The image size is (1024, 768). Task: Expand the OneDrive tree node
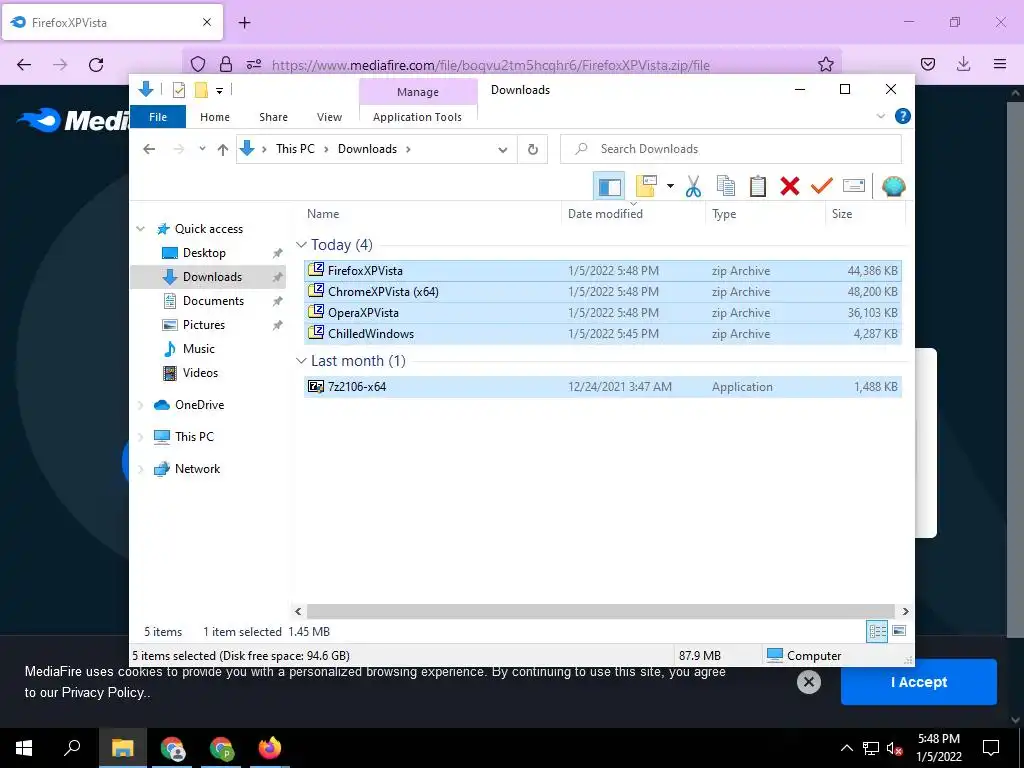140,405
